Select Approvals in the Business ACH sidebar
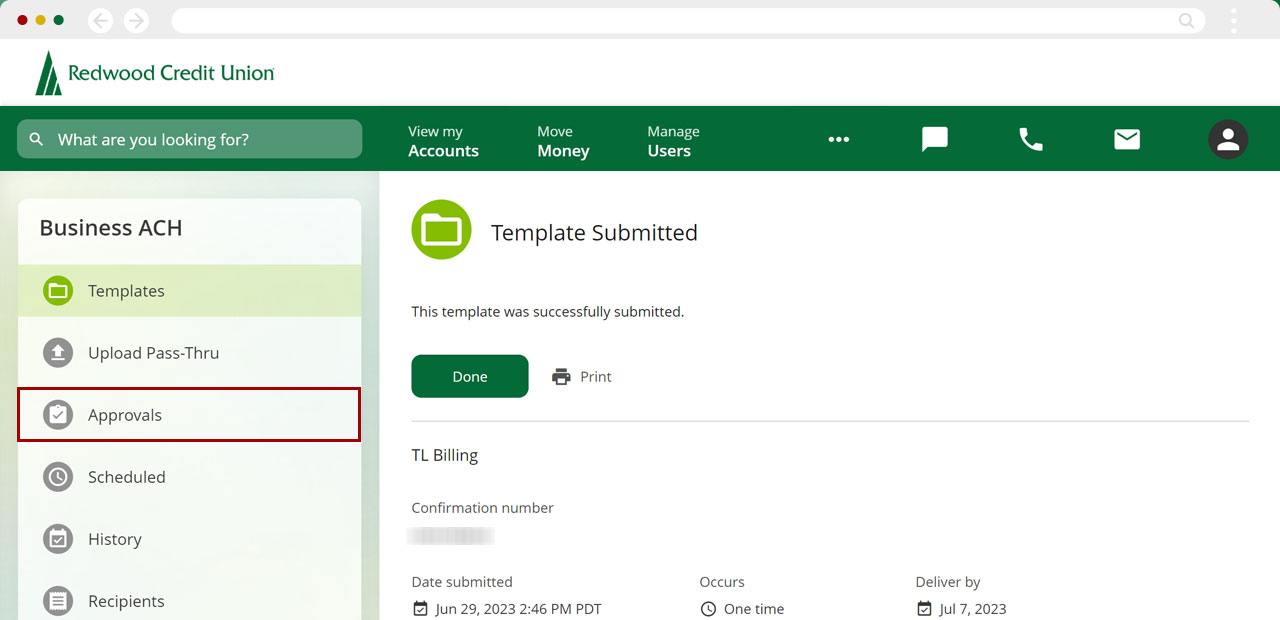The height and width of the screenshot is (620, 1280). [189, 415]
